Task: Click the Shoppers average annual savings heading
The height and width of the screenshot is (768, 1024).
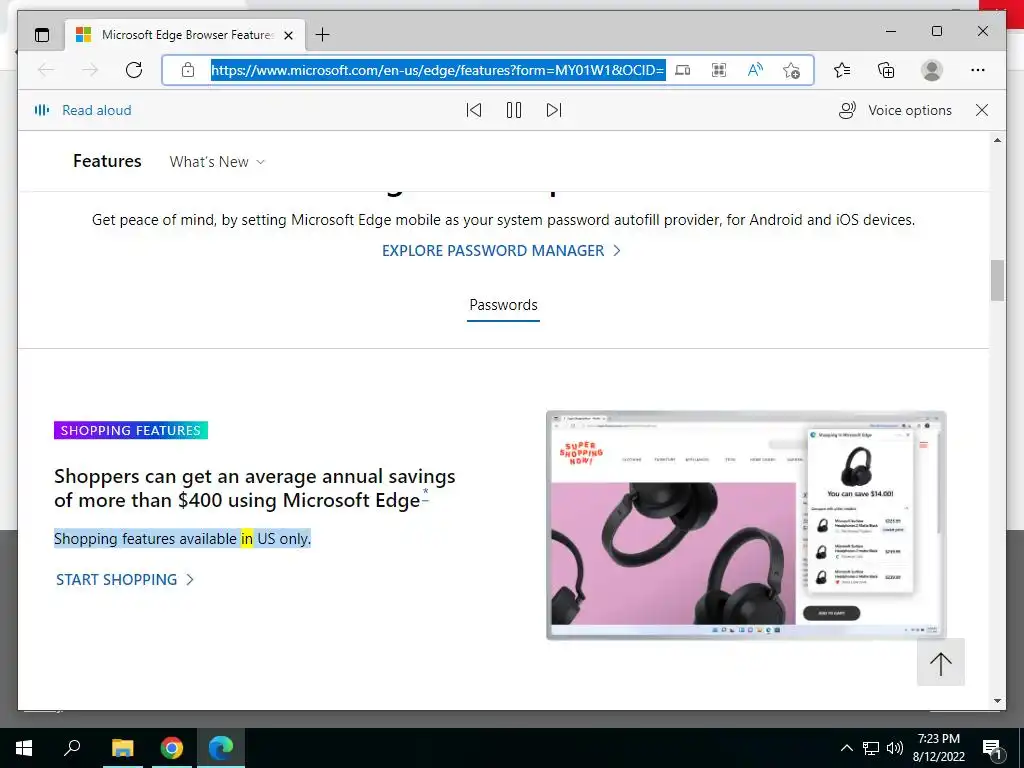Action: click(255, 488)
